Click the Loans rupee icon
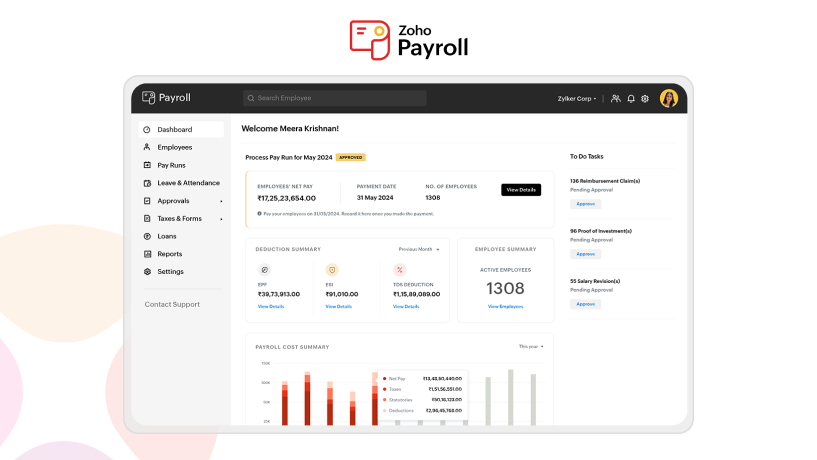 coord(147,236)
